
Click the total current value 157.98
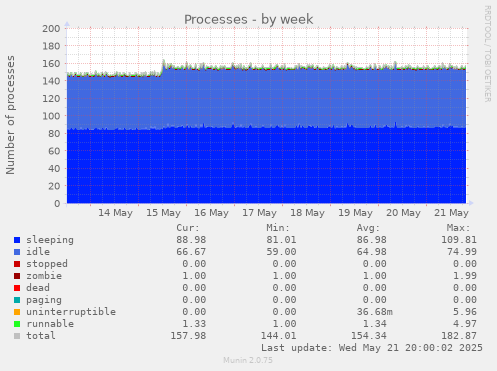188,336
